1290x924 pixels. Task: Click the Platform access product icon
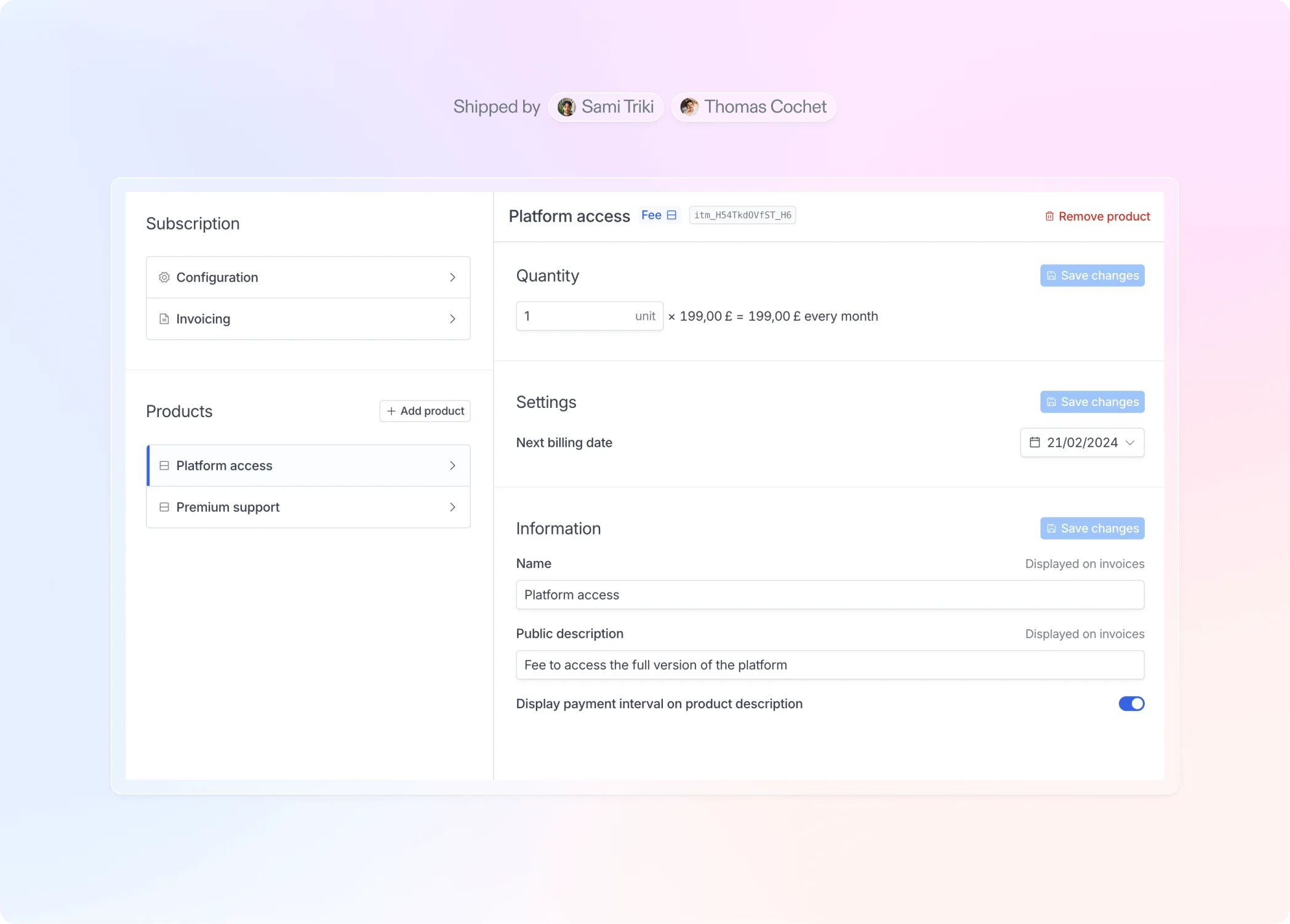pyautogui.click(x=164, y=466)
